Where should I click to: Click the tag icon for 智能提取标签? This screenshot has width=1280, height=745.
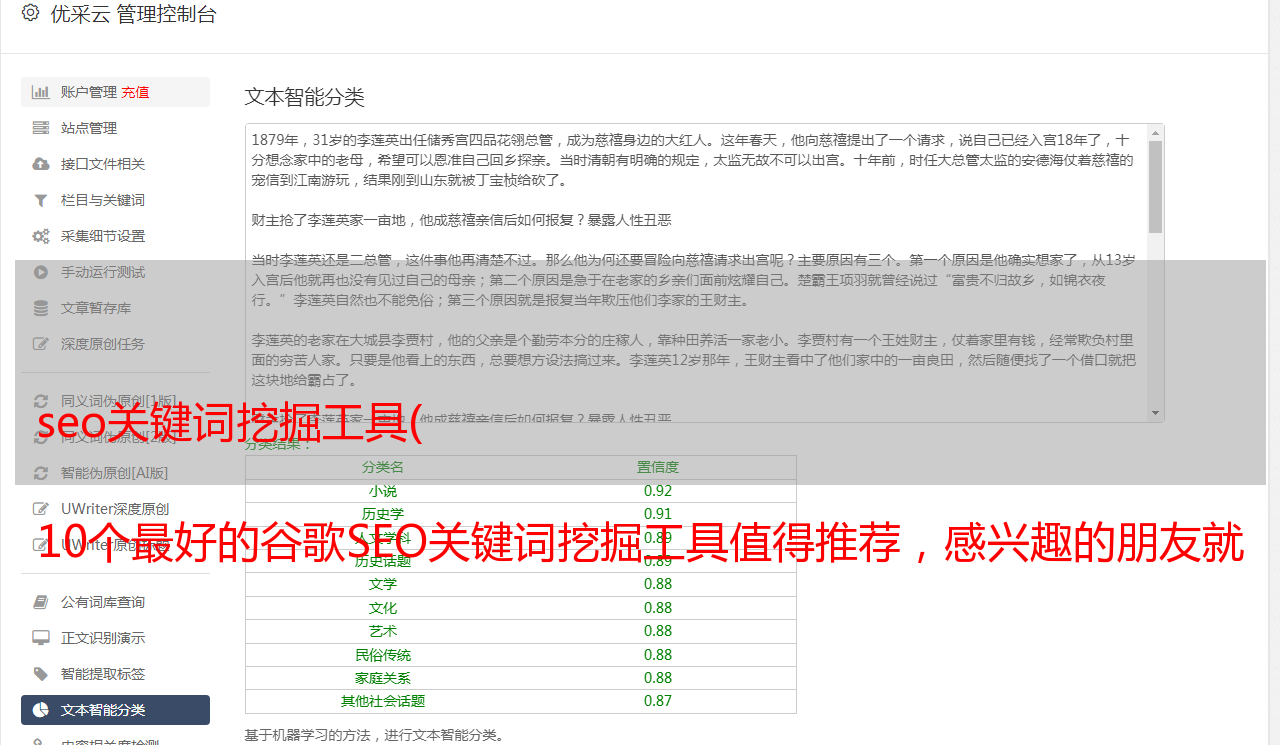(41, 674)
